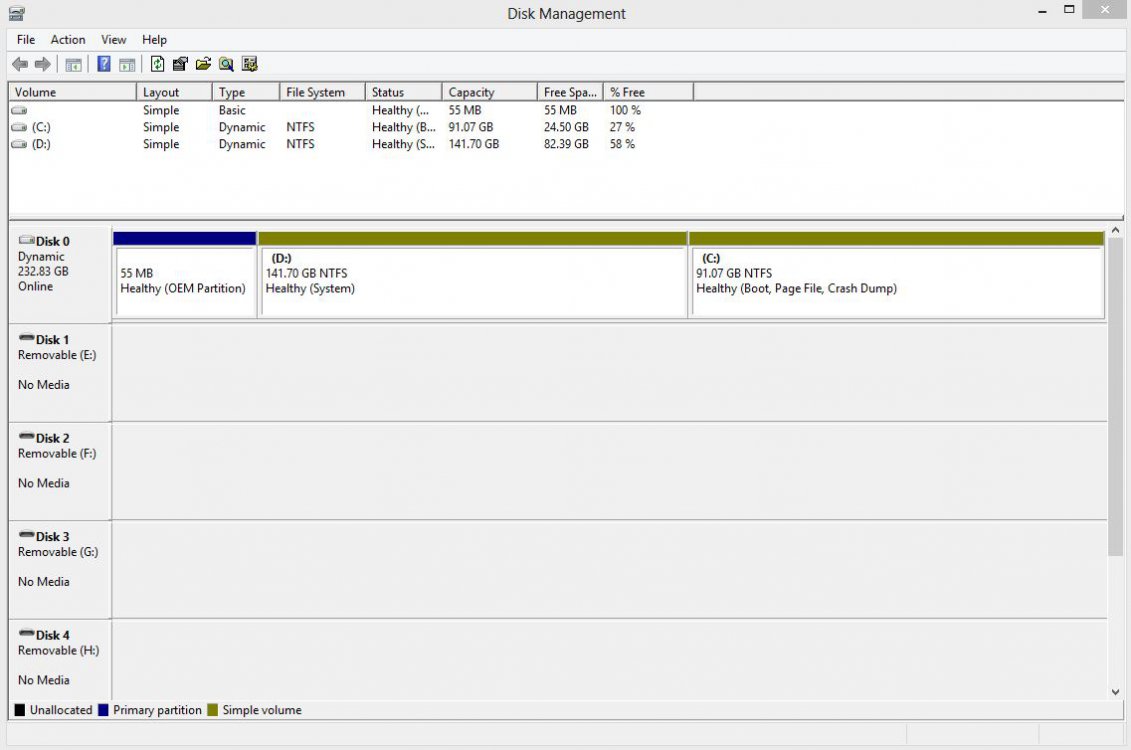Click the Back navigation arrow icon
This screenshot has height=750, width=1131.
click(20, 63)
